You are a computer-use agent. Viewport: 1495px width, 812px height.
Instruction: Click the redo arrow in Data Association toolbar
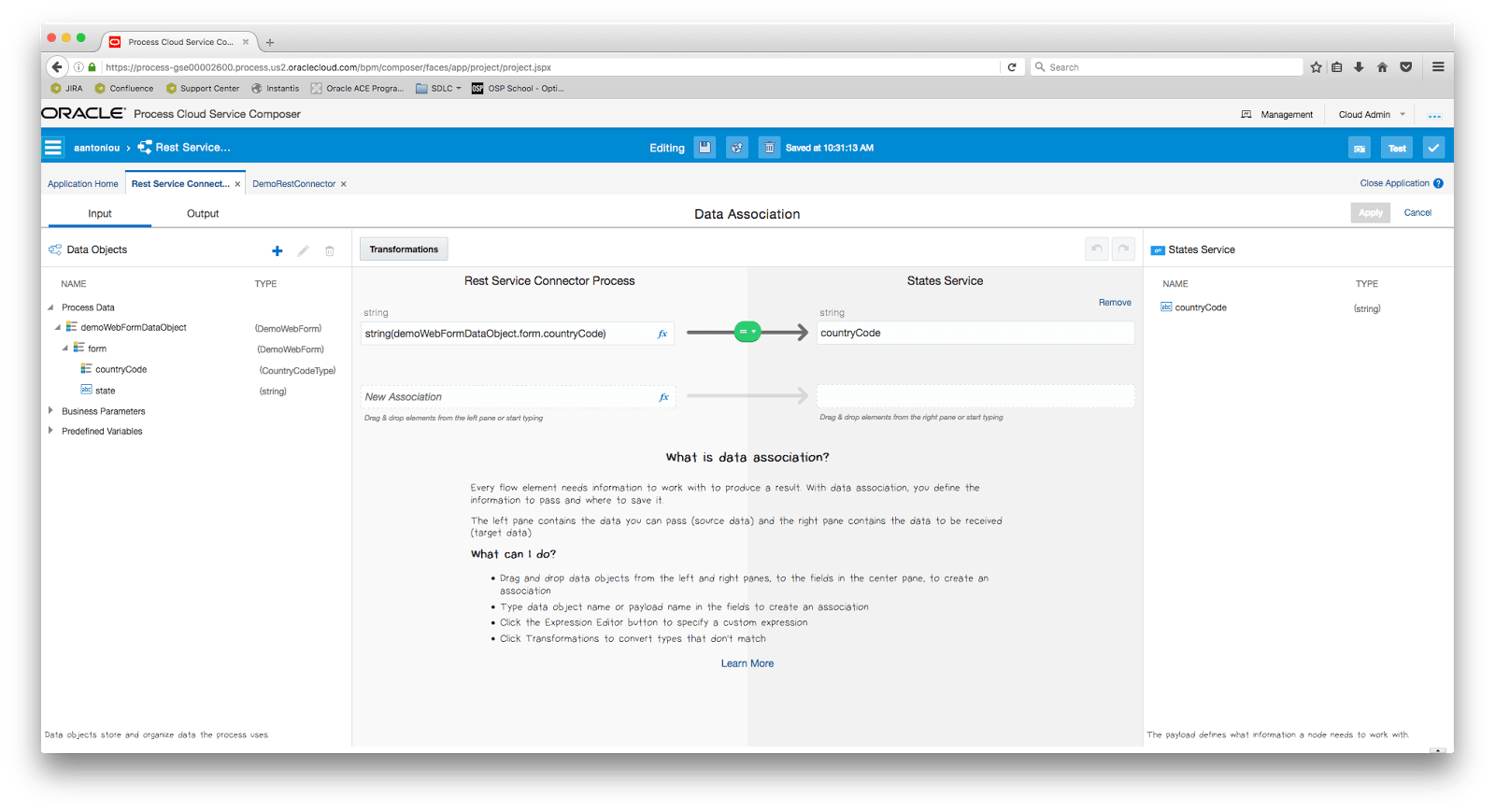(1123, 249)
